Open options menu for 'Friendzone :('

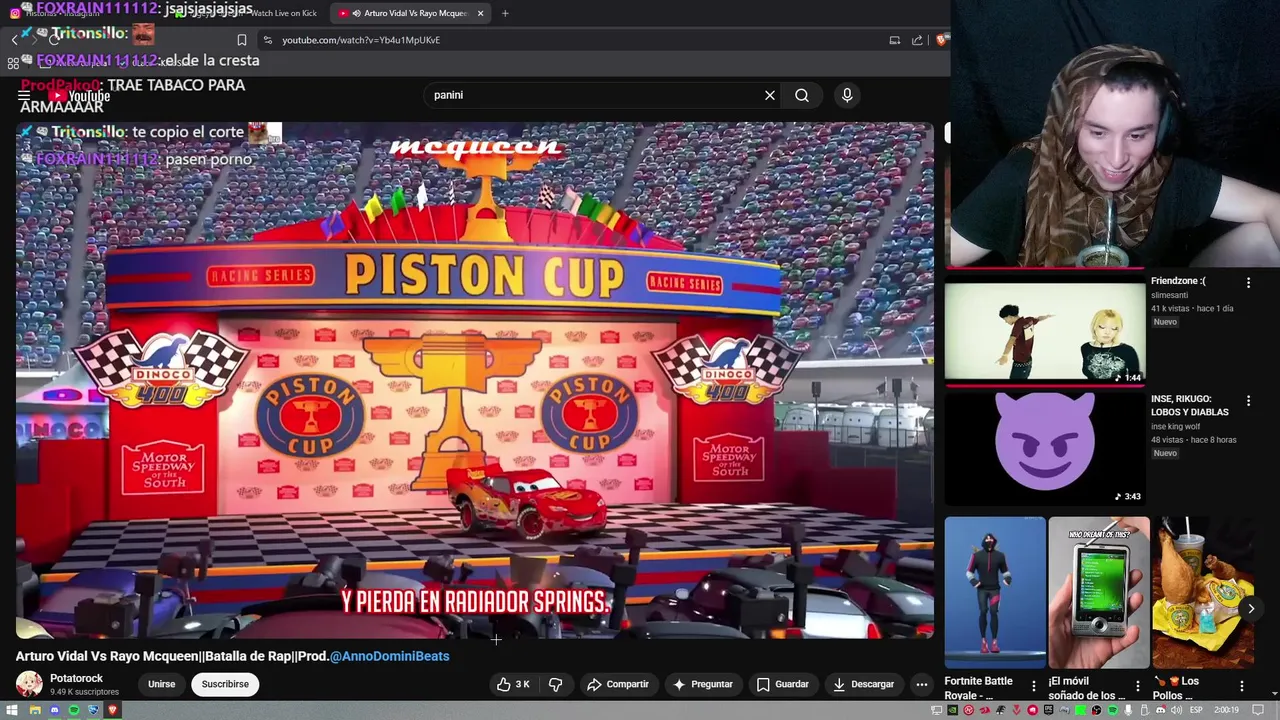(x=1248, y=283)
